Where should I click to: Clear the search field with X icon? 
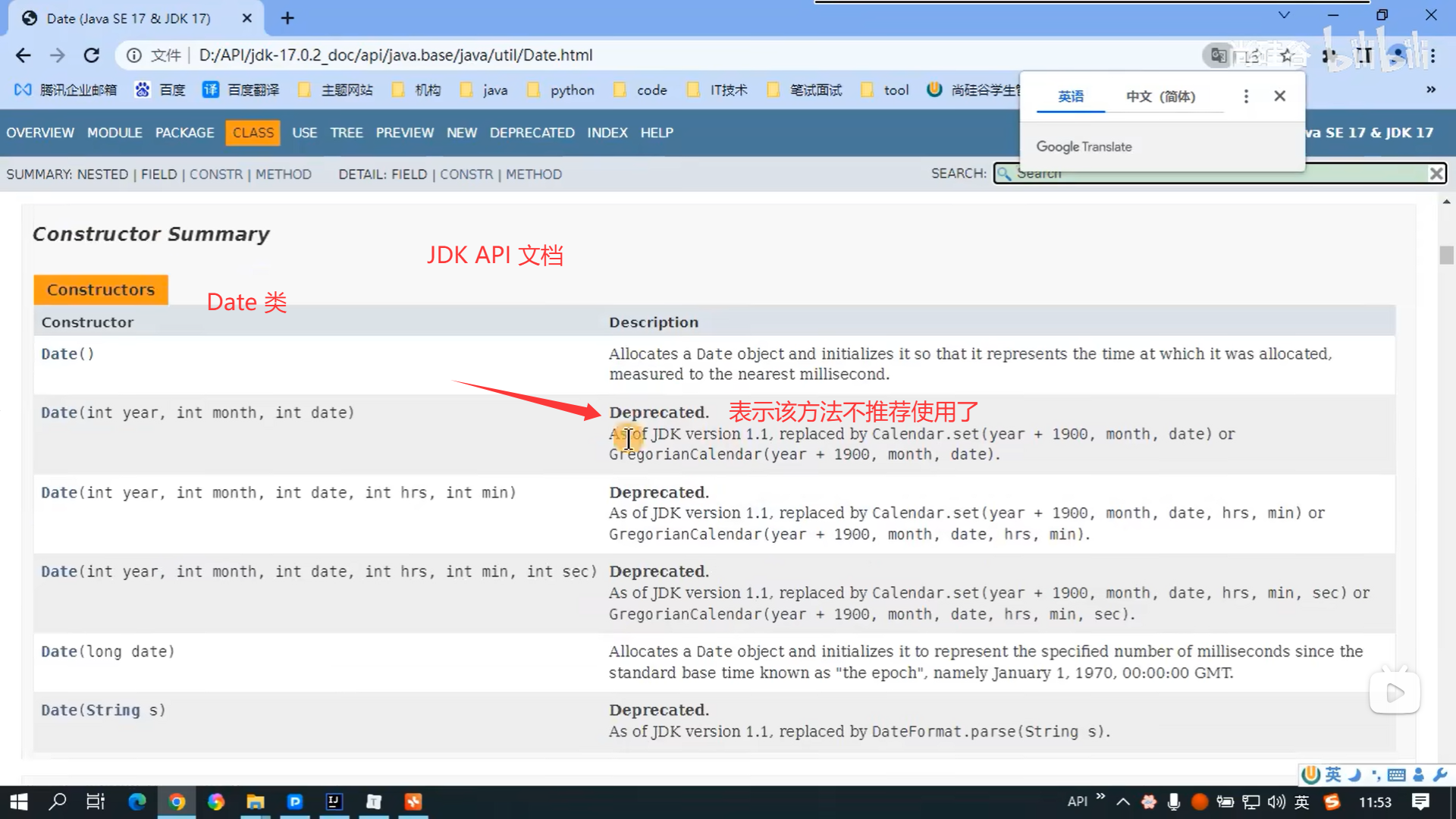point(1436,174)
